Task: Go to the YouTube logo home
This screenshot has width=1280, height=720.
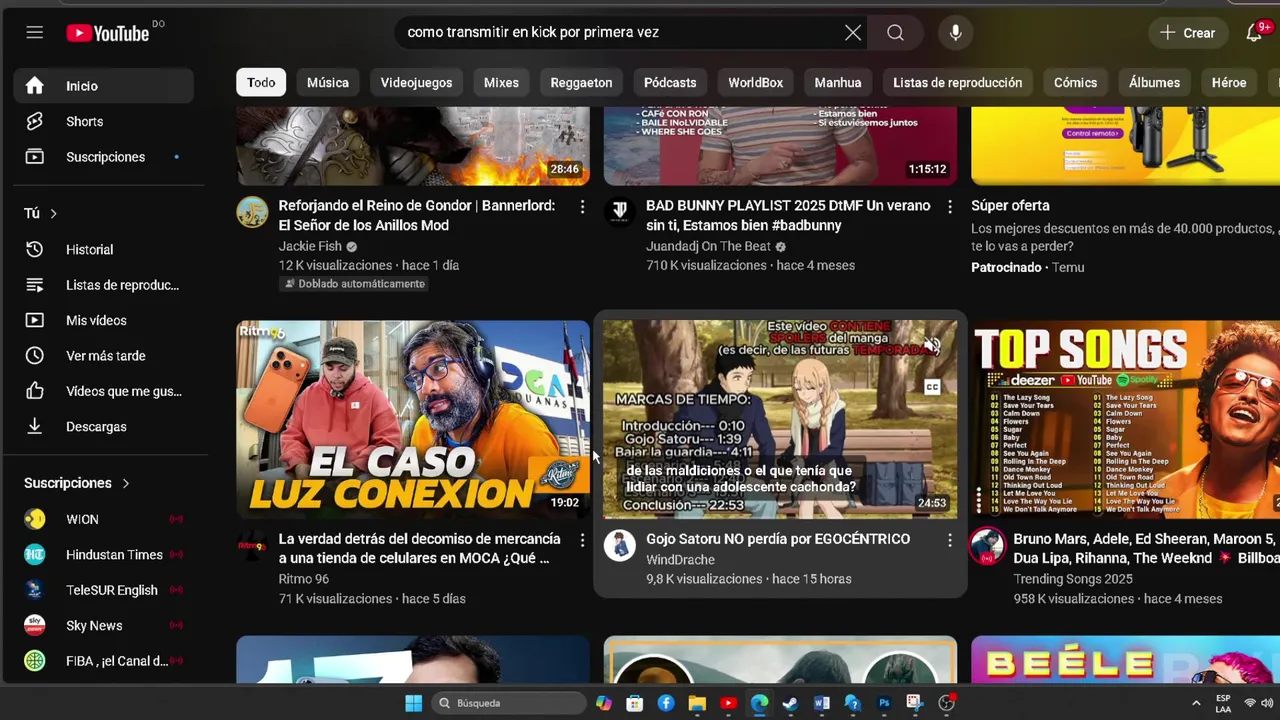Action: click(108, 33)
